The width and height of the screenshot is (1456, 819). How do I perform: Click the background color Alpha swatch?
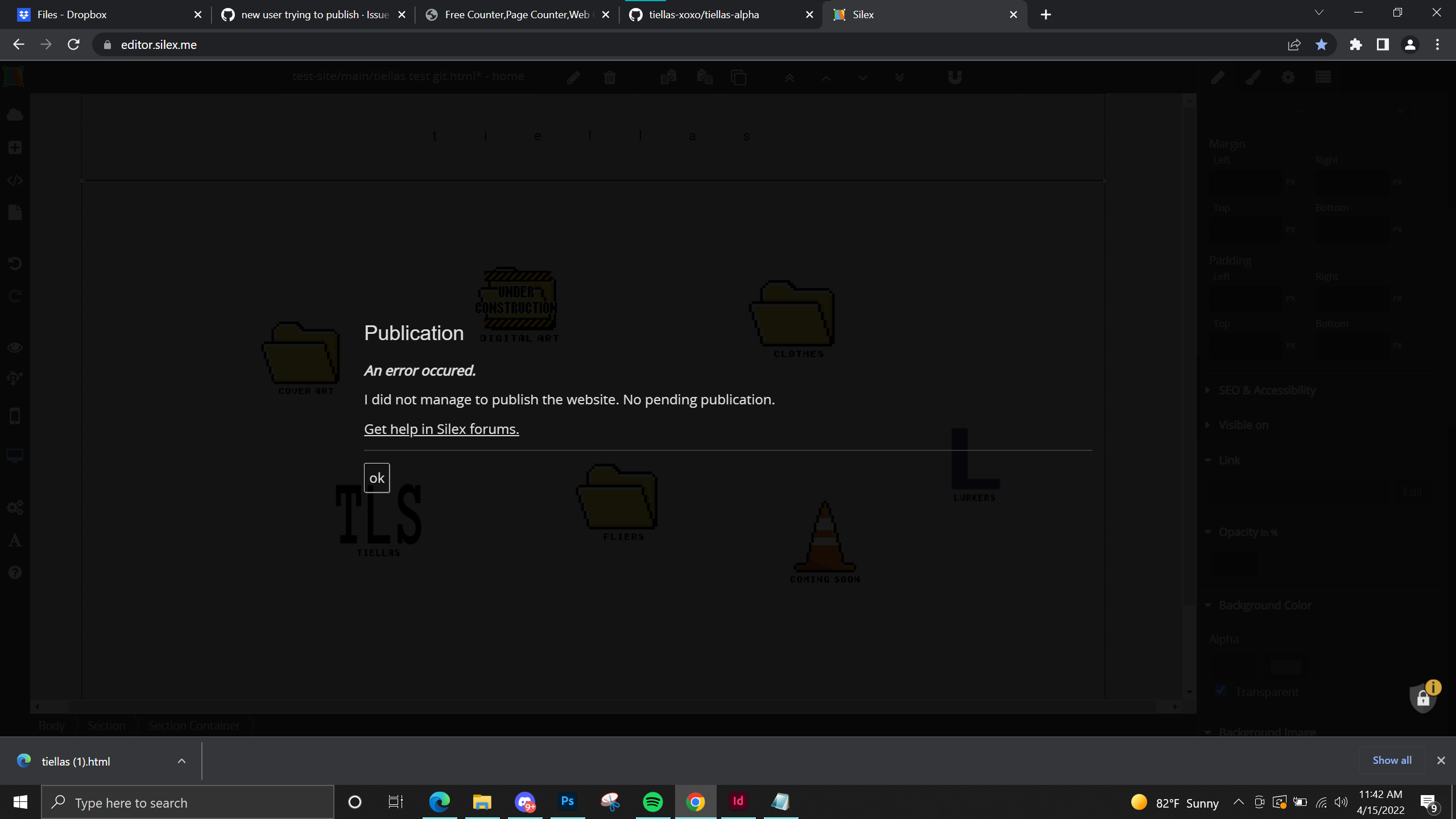(x=1285, y=668)
